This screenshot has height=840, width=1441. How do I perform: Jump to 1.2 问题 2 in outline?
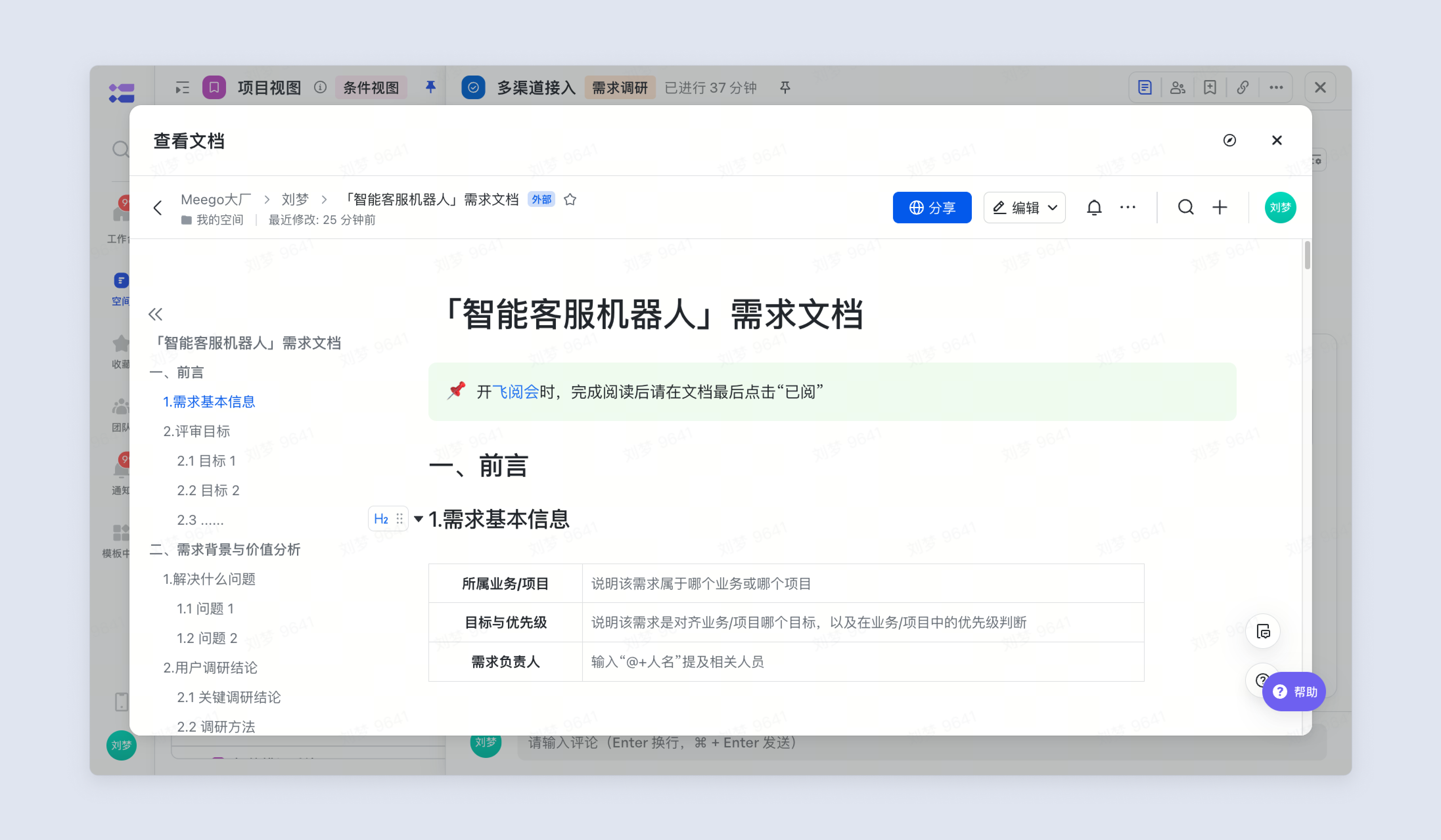tap(207, 638)
